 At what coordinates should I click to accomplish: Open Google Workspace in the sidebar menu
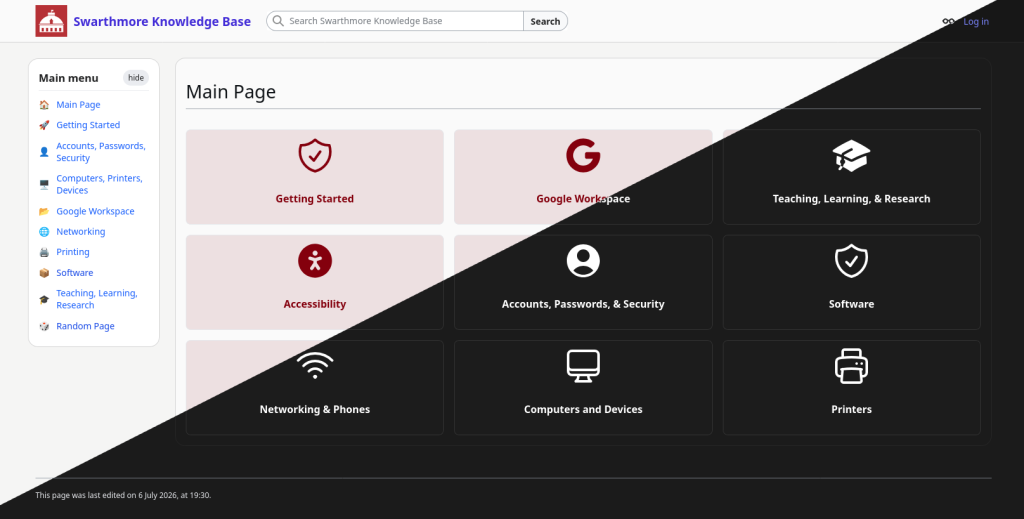(x=95, y=211)
